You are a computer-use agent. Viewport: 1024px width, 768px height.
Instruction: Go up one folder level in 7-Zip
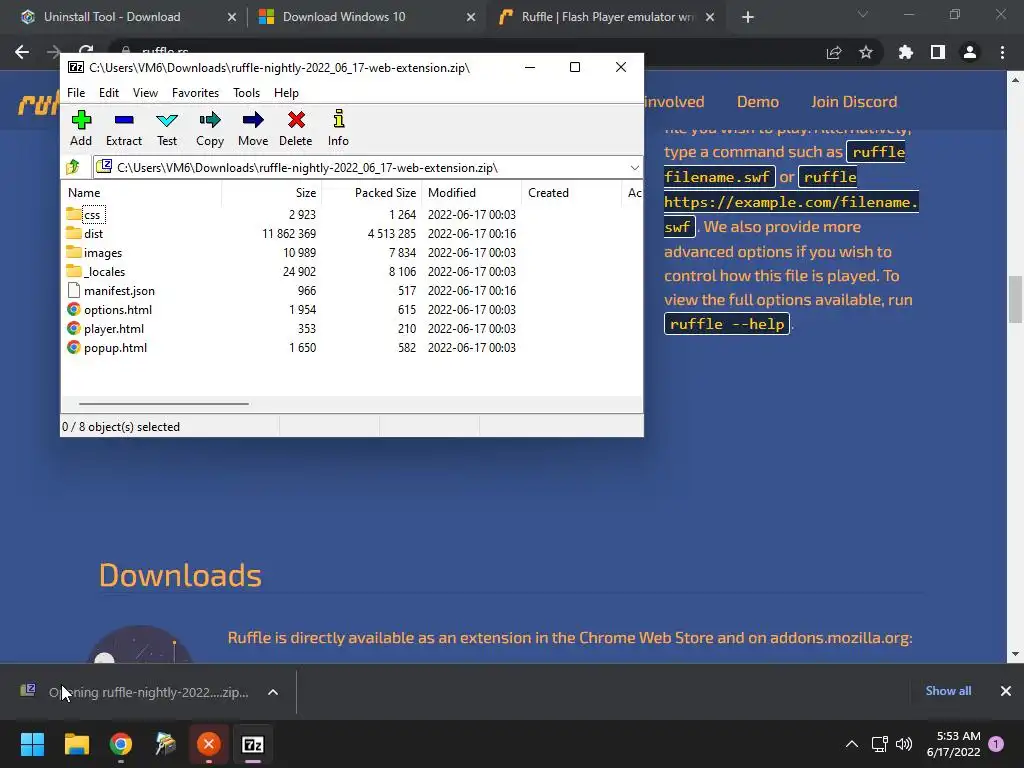tap(73, 168)
